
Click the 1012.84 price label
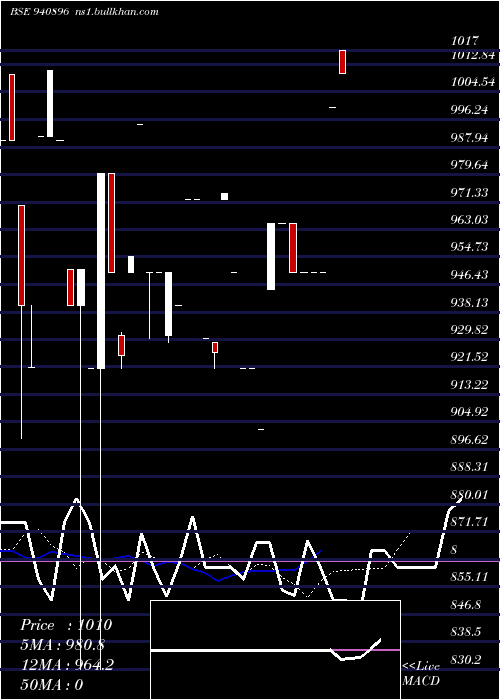click(473, 55)
